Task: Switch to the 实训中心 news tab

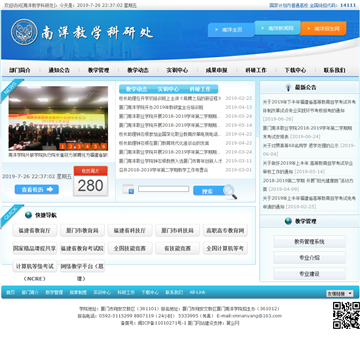Action: (x=168, y=89)
